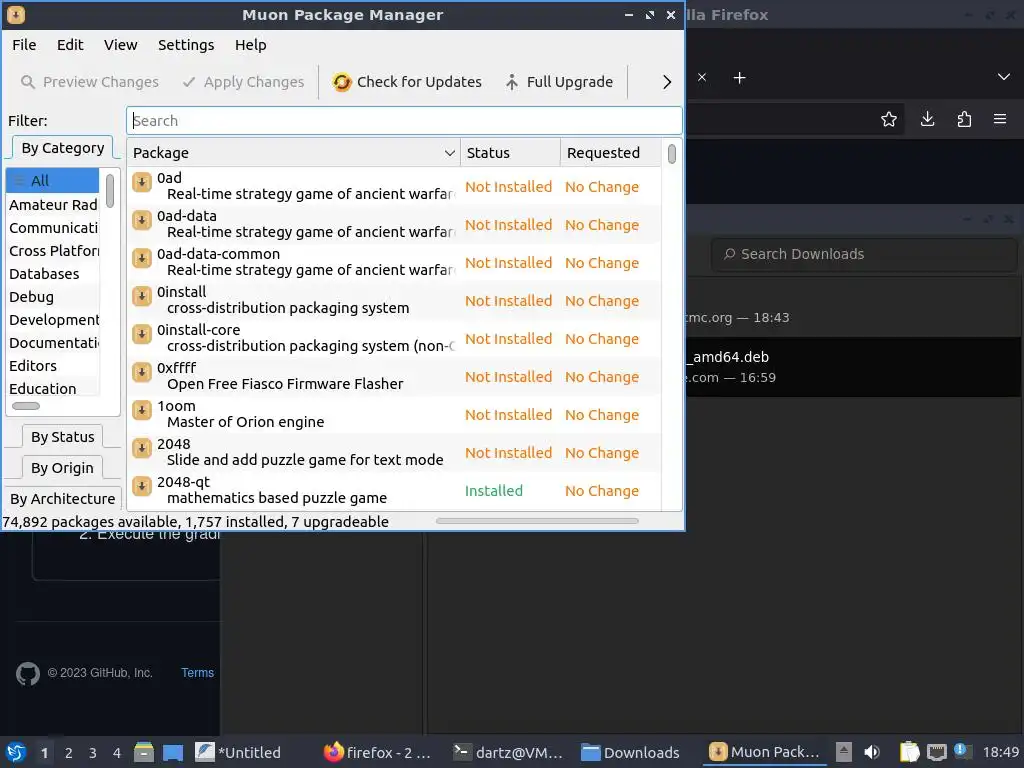Open a new Firefox tab with plus
Viewport: 1024px width, 768px height.
pos(739,78)
